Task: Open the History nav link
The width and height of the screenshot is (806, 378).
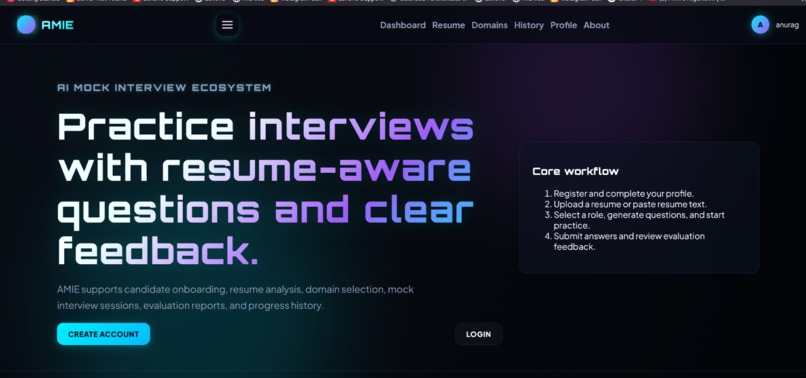Action: pyautogui.click(x=529, y=25)
